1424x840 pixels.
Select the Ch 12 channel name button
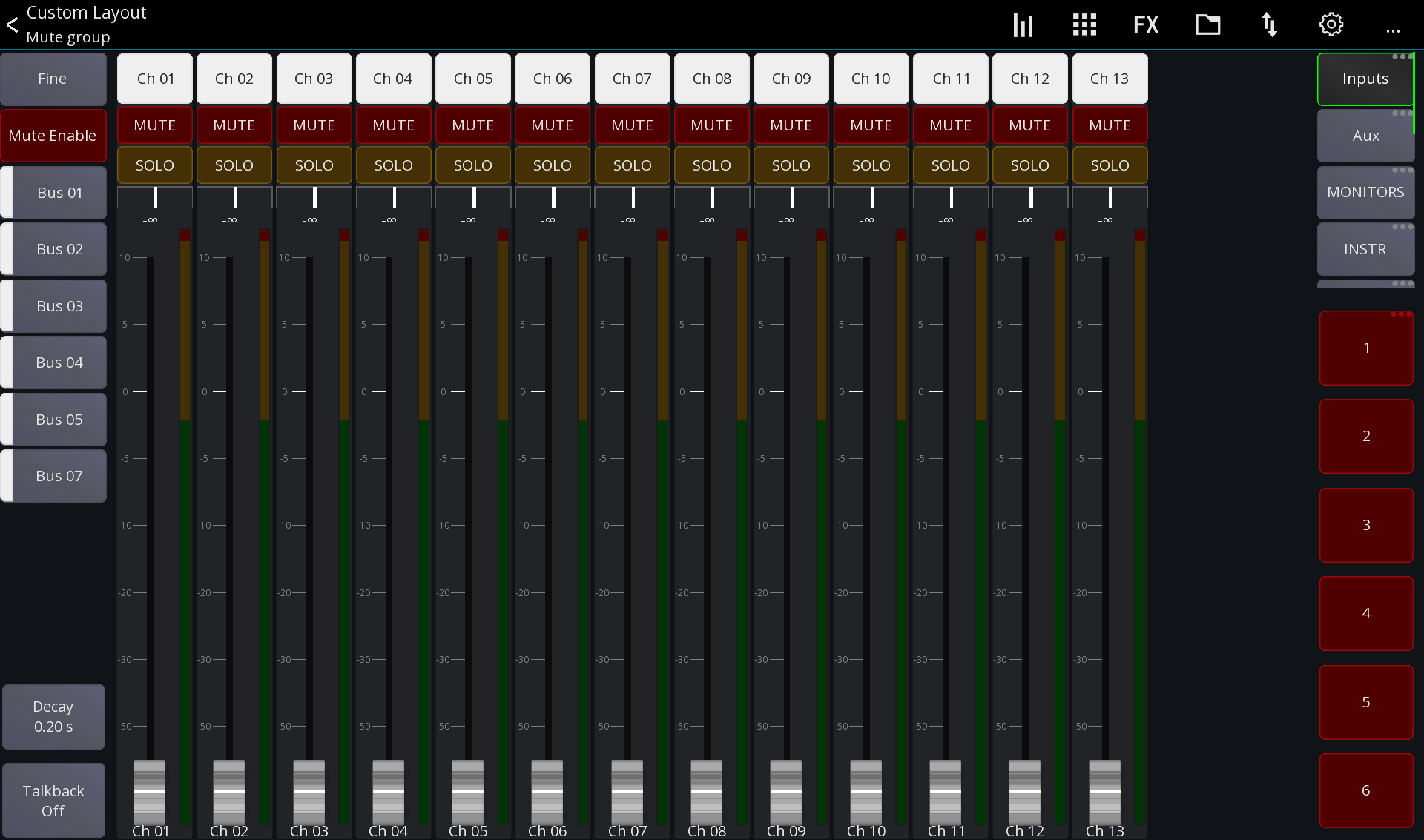(1030, 79)
